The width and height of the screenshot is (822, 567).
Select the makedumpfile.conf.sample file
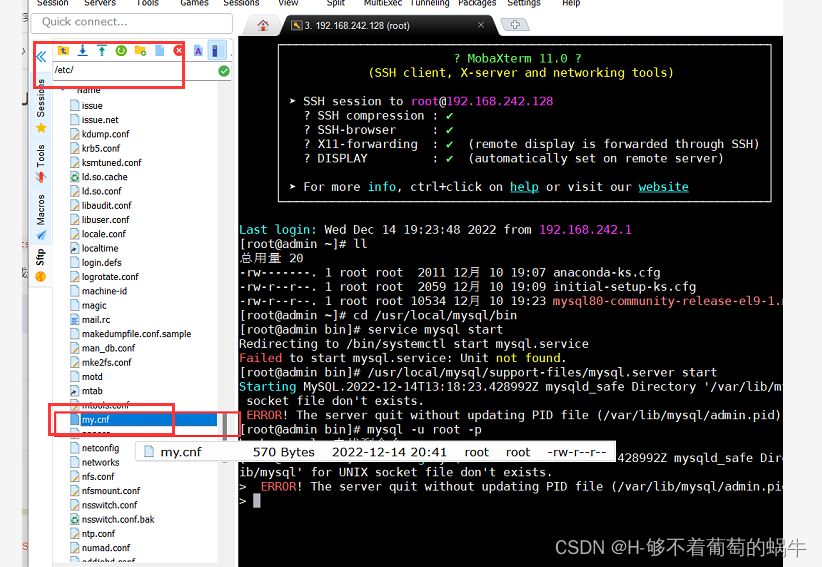[136, 334]
